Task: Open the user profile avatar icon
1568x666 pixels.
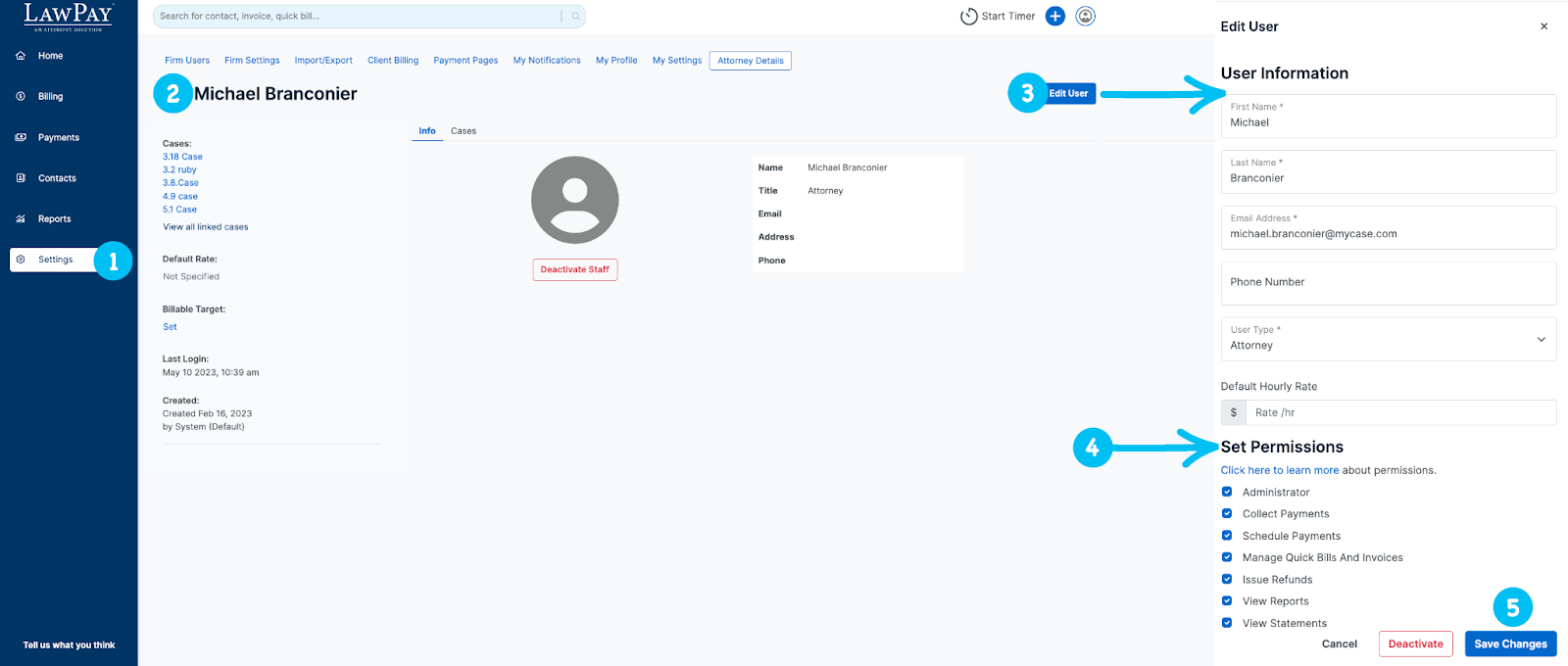Action: coord(1085,16)
